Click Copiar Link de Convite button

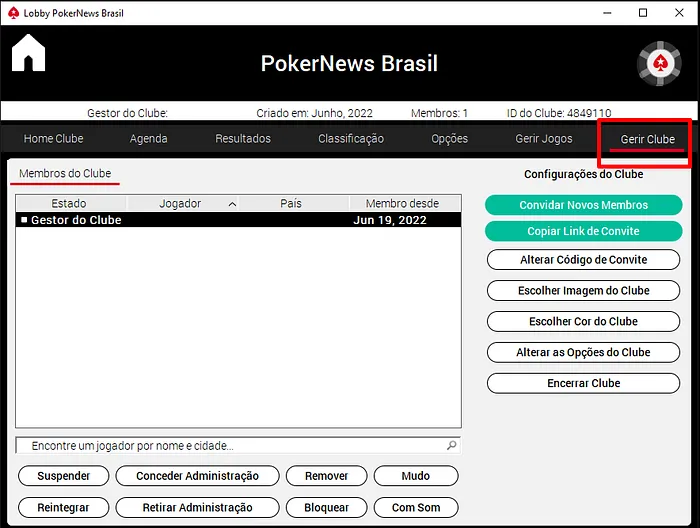pyautogui.click(x=583, y=231)
